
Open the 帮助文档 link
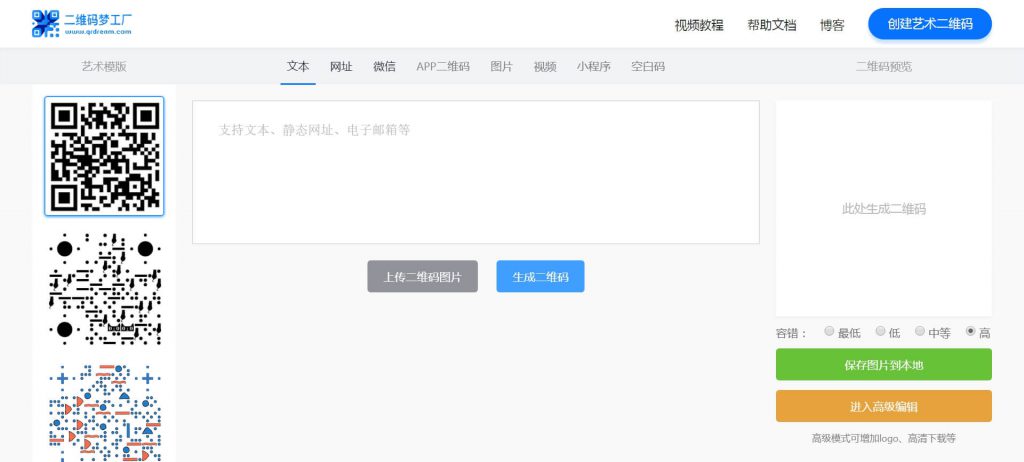[x=772, y=25]
